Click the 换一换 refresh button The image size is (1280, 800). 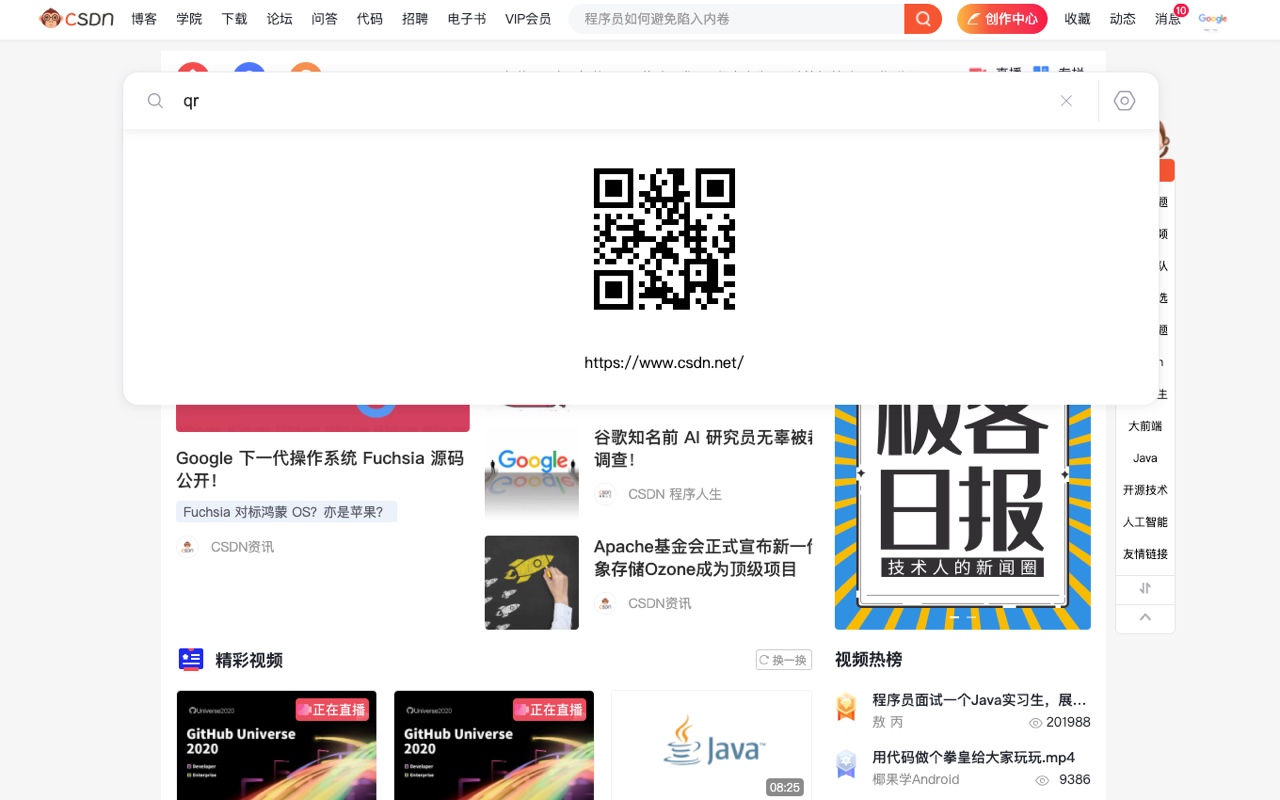(784, 660)
